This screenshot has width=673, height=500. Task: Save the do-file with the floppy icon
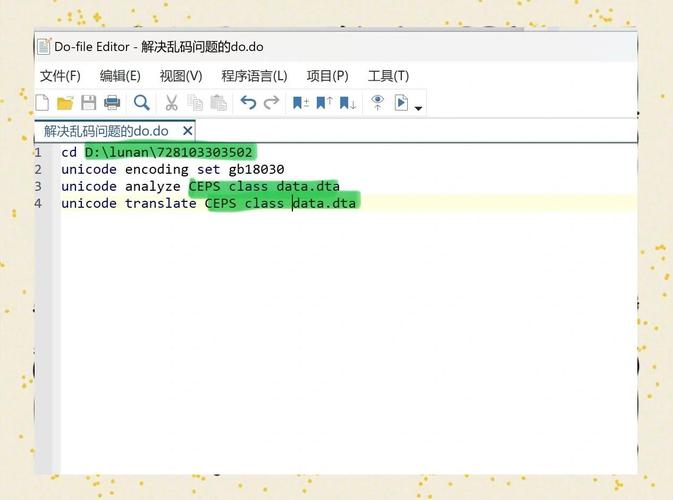click(x=89, y=103)
